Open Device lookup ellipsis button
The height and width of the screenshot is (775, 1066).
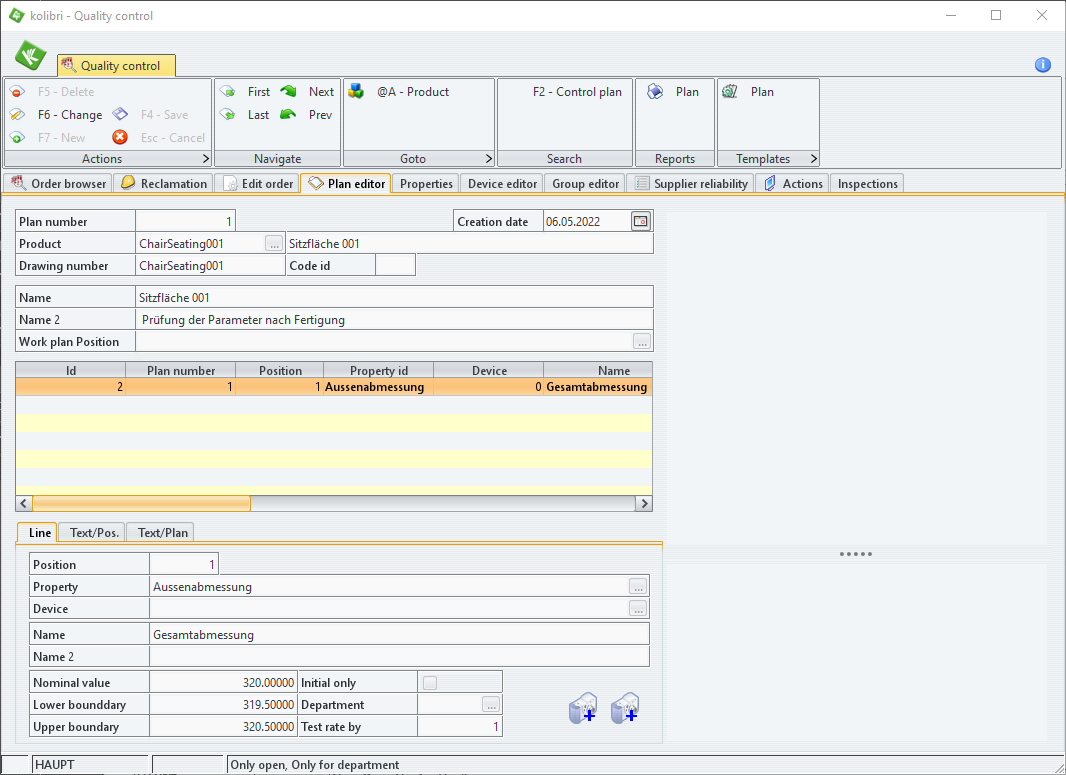point(638,608)
